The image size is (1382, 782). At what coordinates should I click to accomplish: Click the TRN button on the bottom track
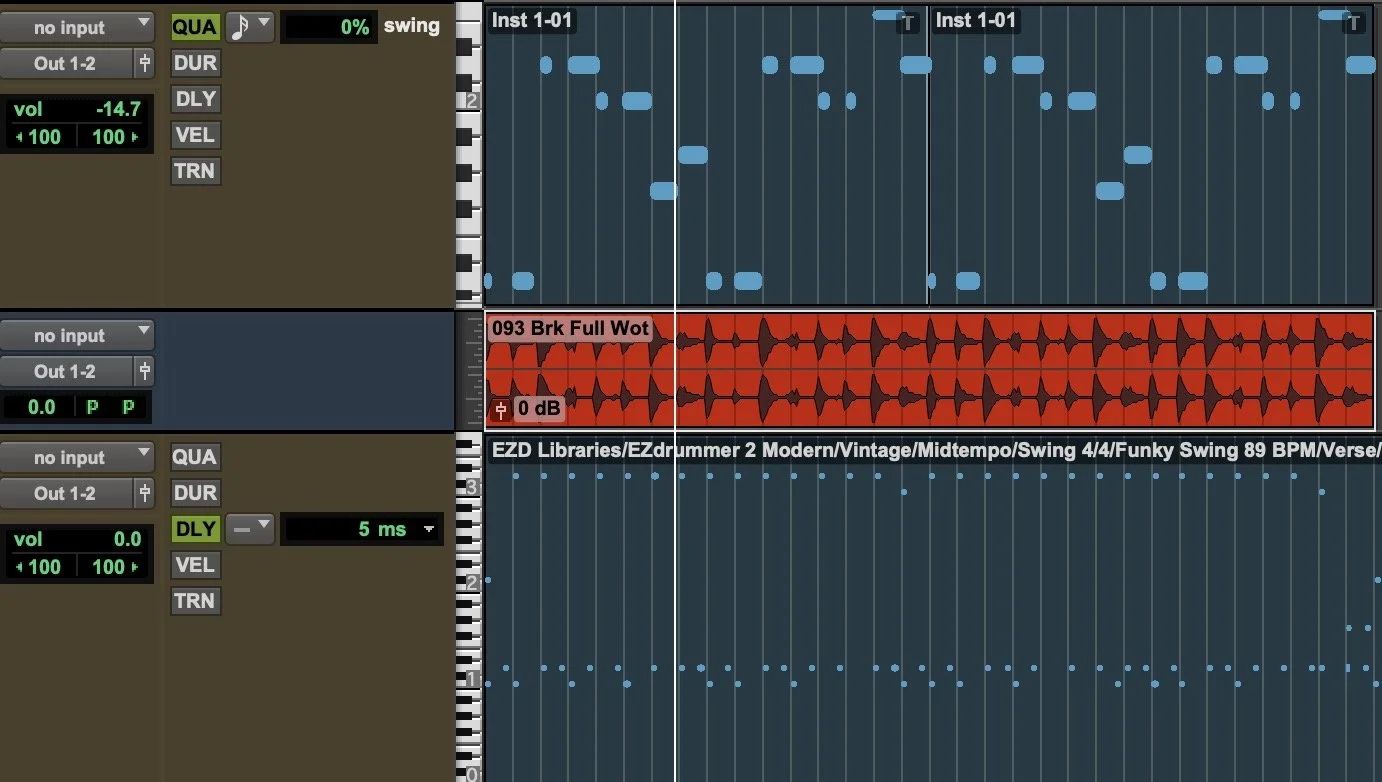[194, 600]
